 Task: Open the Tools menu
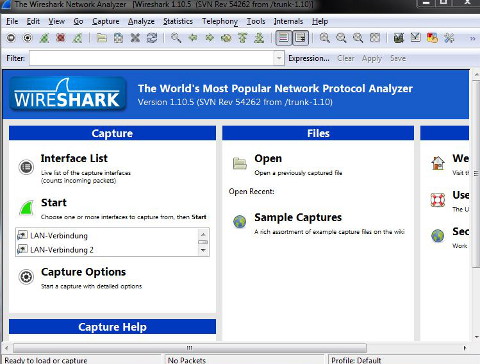[256, 21]
